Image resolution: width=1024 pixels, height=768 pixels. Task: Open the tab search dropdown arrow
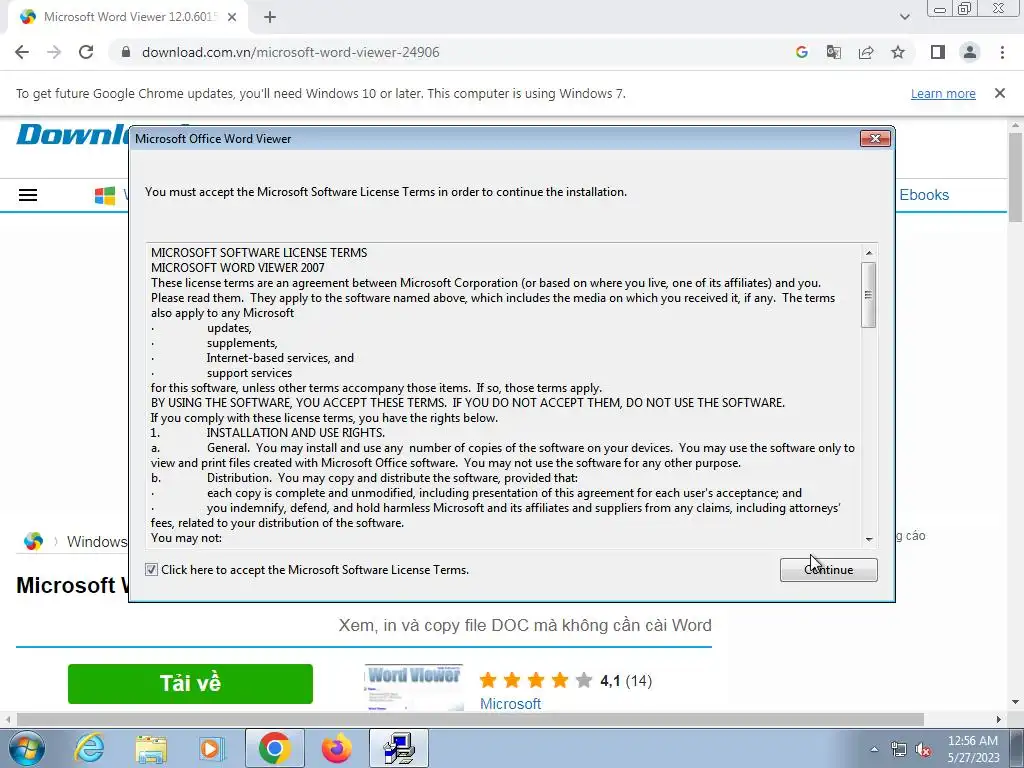pos(904,18)
